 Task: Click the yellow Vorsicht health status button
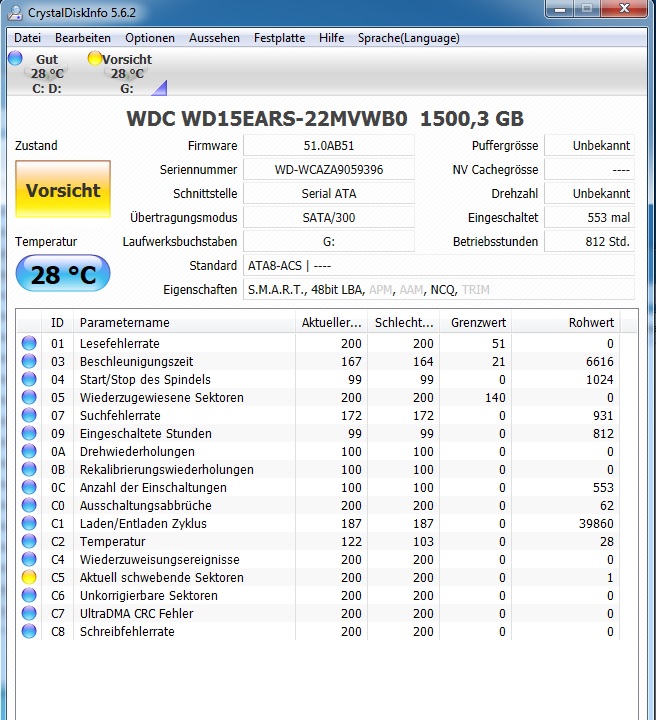63,189
